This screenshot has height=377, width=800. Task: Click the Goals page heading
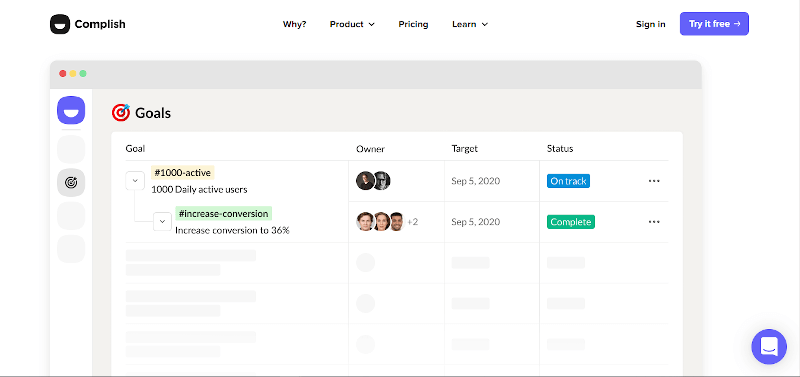pyautogui.click(x=153, y=113)
